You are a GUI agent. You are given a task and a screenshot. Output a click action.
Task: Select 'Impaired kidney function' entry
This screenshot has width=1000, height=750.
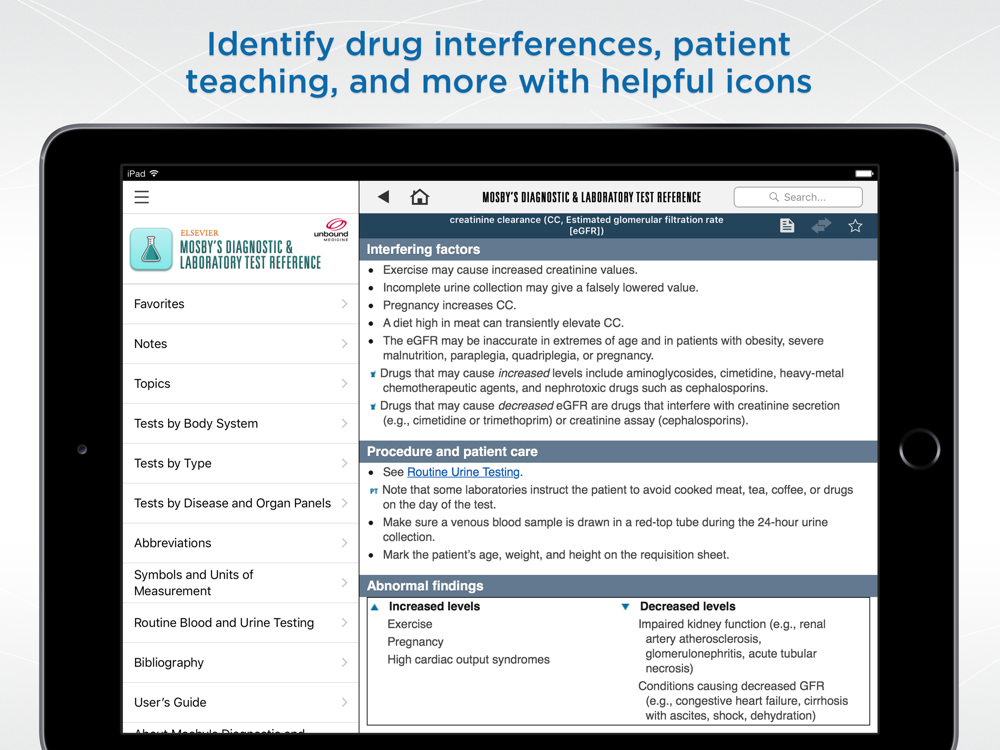(x=732, y=646)
